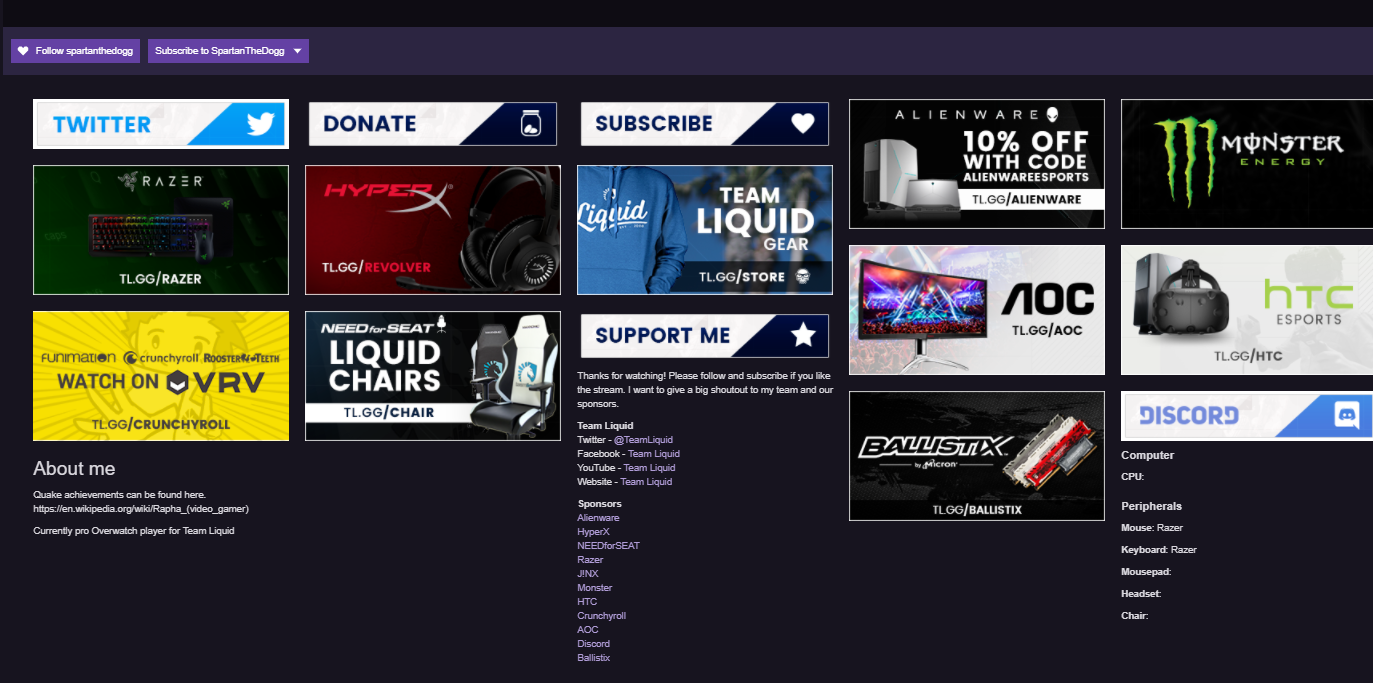
Task: Click the Subscribe to SpartanTheDogg button text
Action: pos(220,51)
